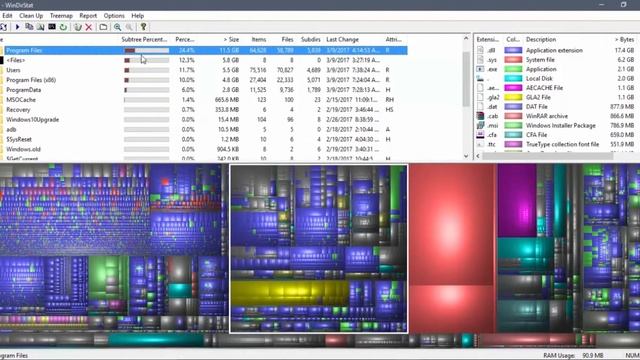Sort by Last Change column header

[x=342, y=40]
